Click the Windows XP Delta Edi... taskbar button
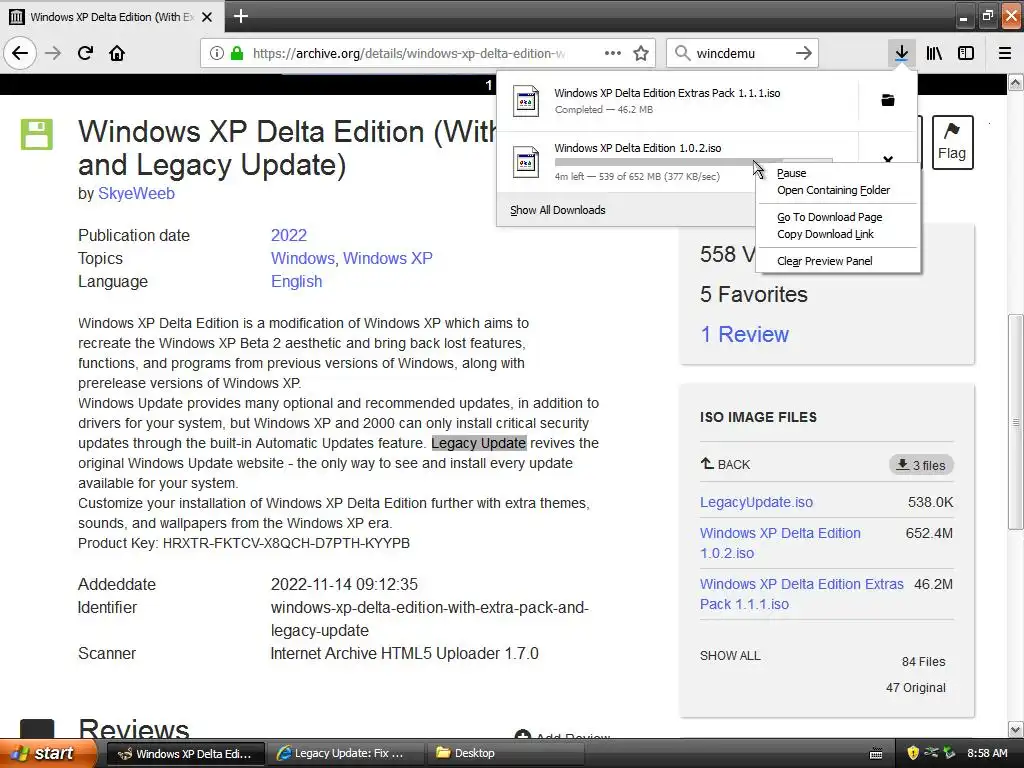 [x=185, y=753]
